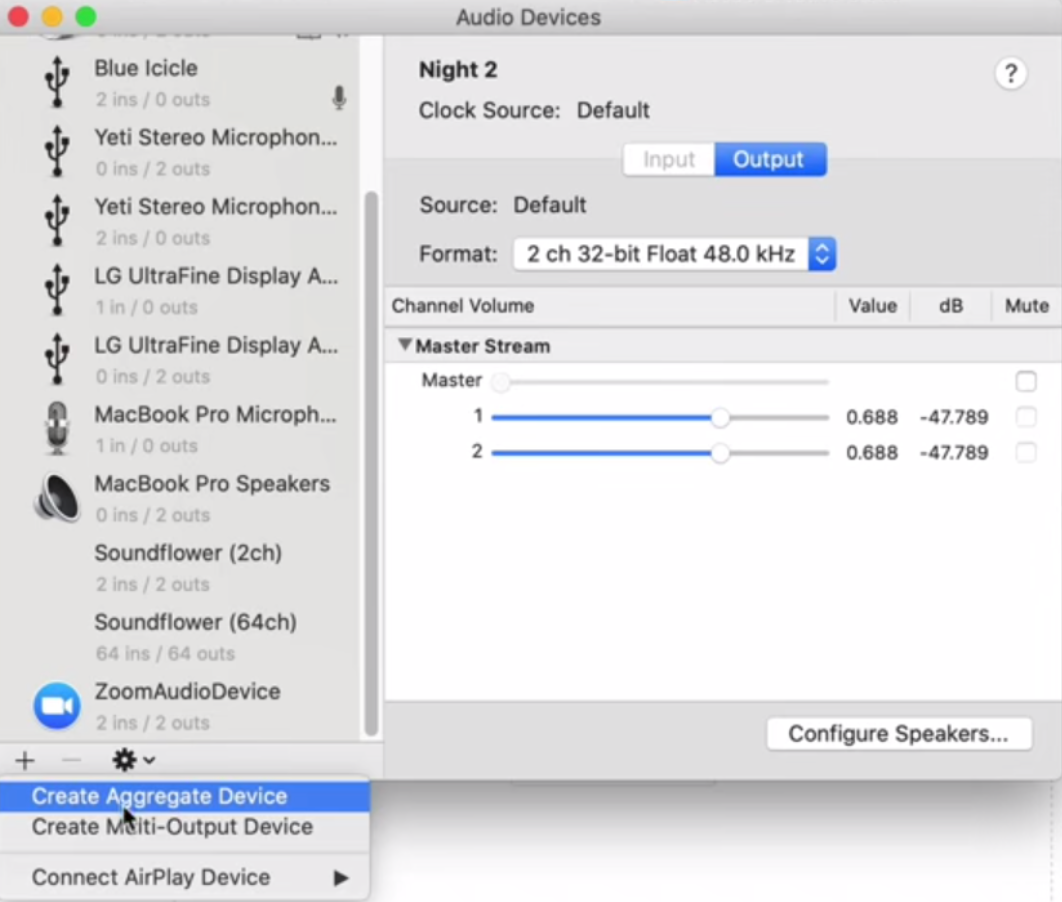Click the ZoomAudioDevice camera icon
Screen dimensions: 1062x902
pyautogui.click(x=57, y=706)
